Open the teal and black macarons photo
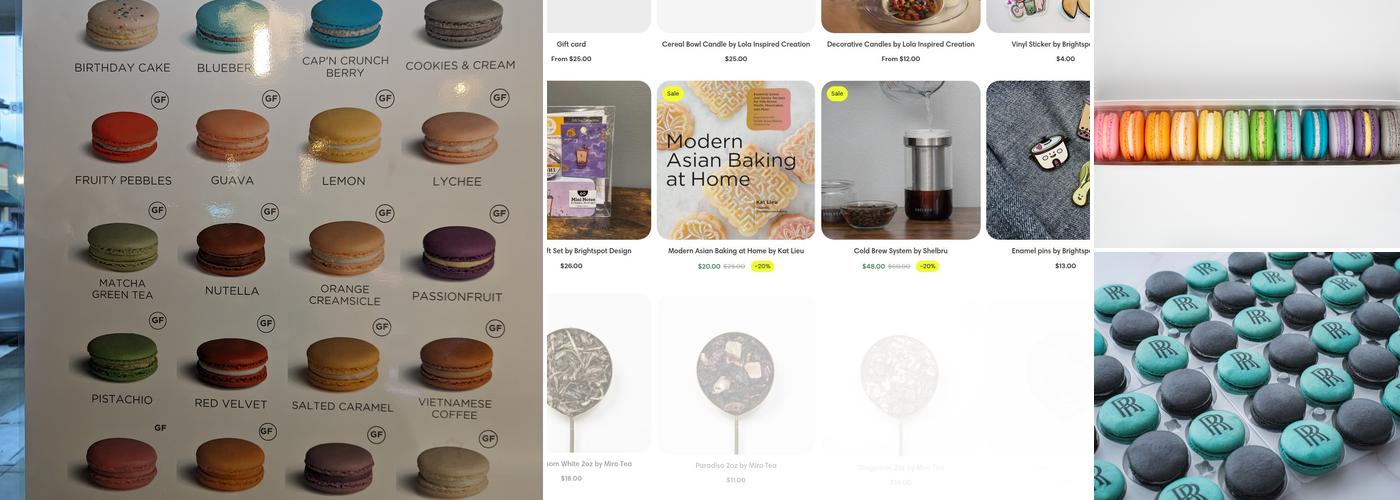This screenshot has height=500, width=1400. tap(1246, 376)
